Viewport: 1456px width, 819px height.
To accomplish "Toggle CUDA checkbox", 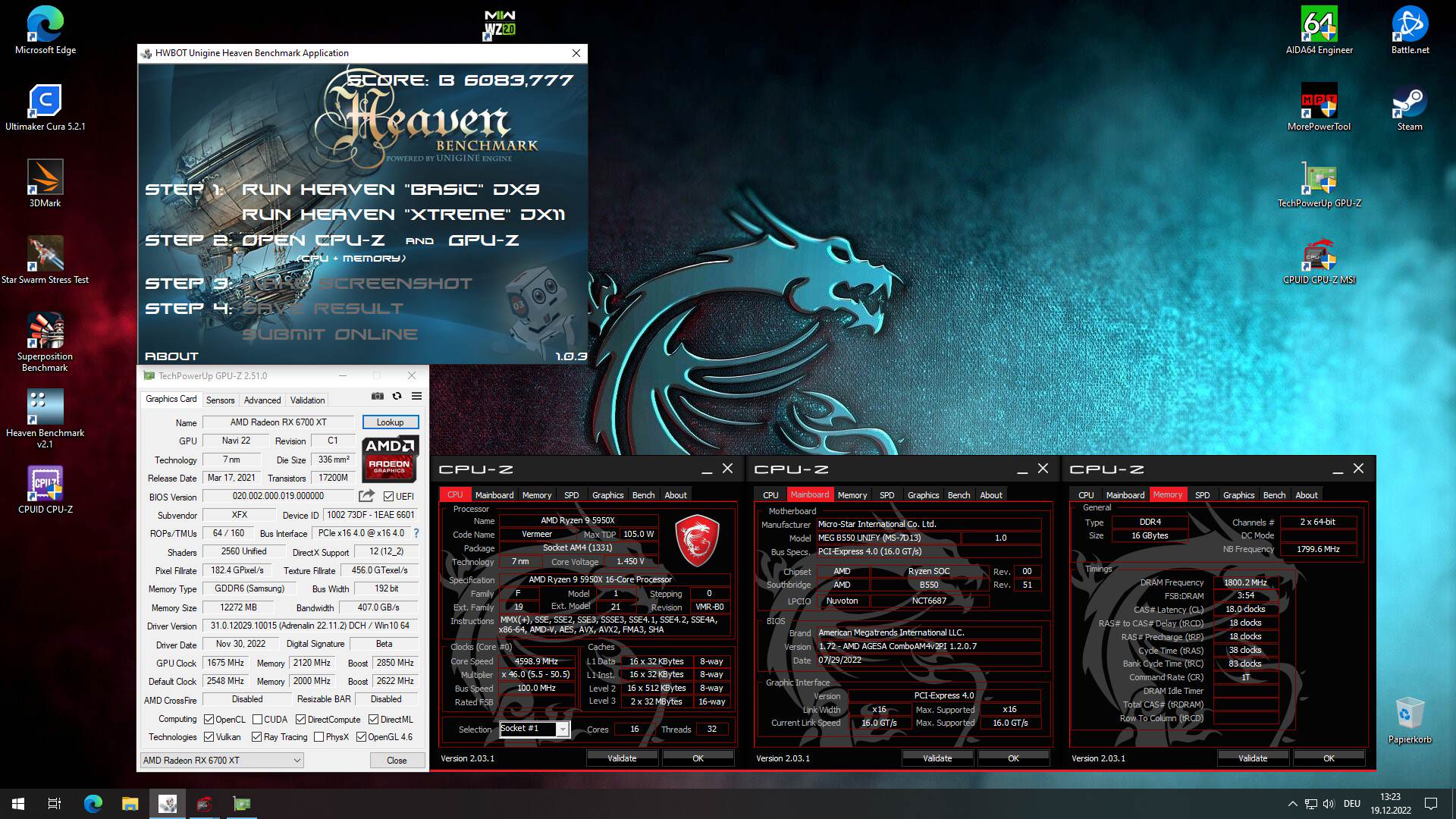I will (257, 719).
